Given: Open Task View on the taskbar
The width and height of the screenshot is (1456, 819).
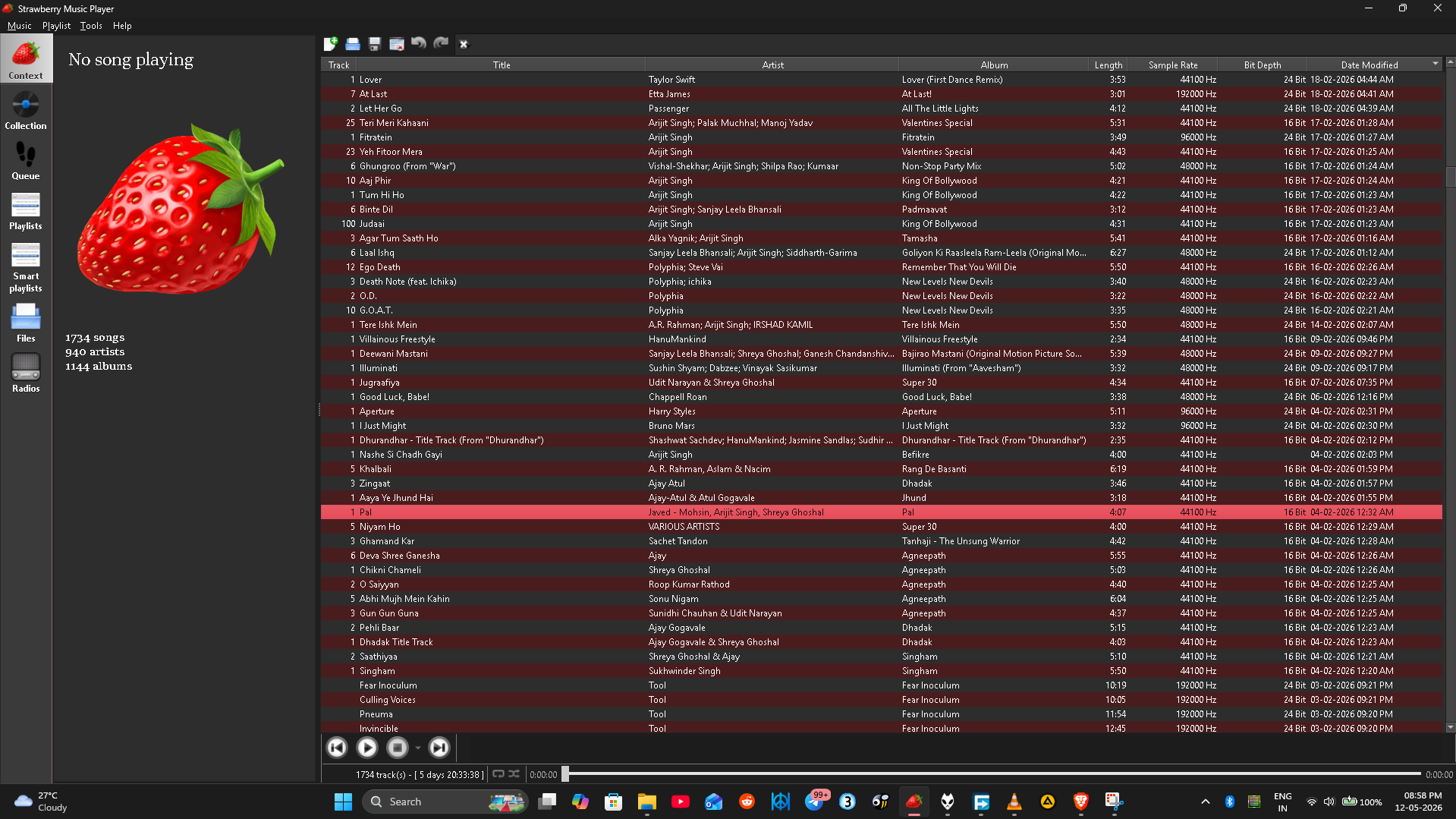Looking at the screenshot, I should pos(547,802).
